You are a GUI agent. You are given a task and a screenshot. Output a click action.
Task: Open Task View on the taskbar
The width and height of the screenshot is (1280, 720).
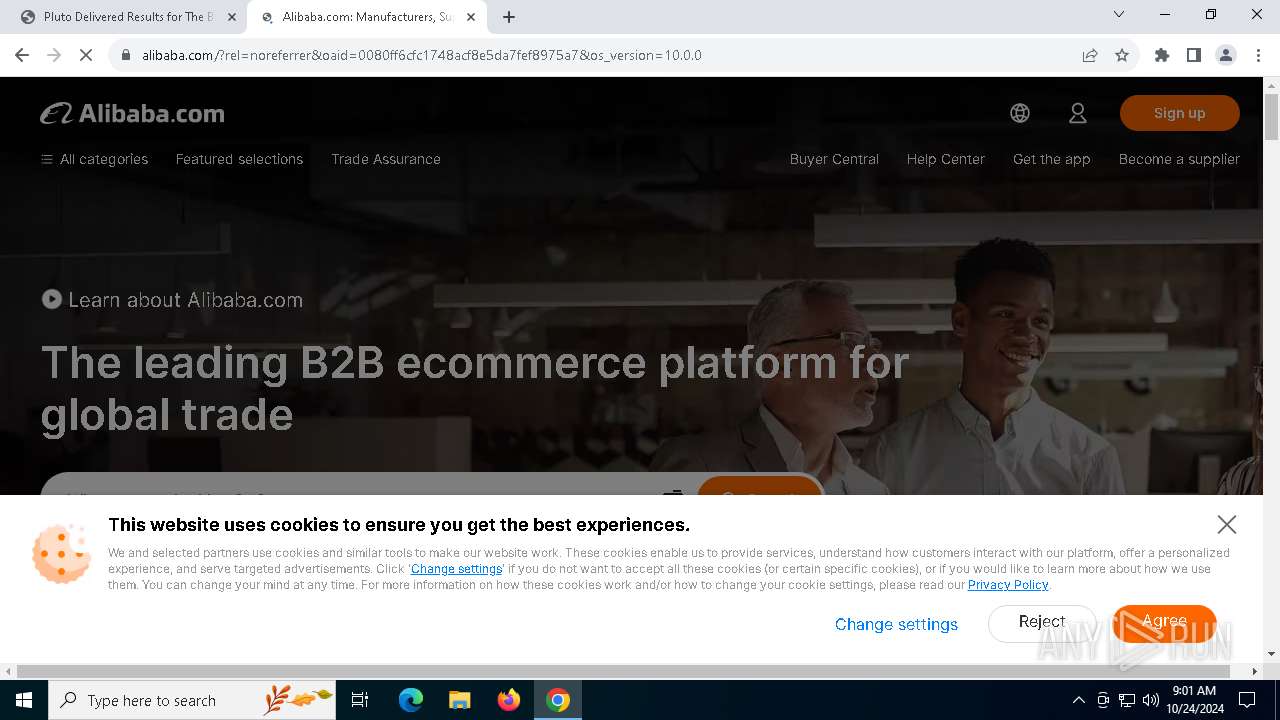pyautogui.click(x=360, y=700)
